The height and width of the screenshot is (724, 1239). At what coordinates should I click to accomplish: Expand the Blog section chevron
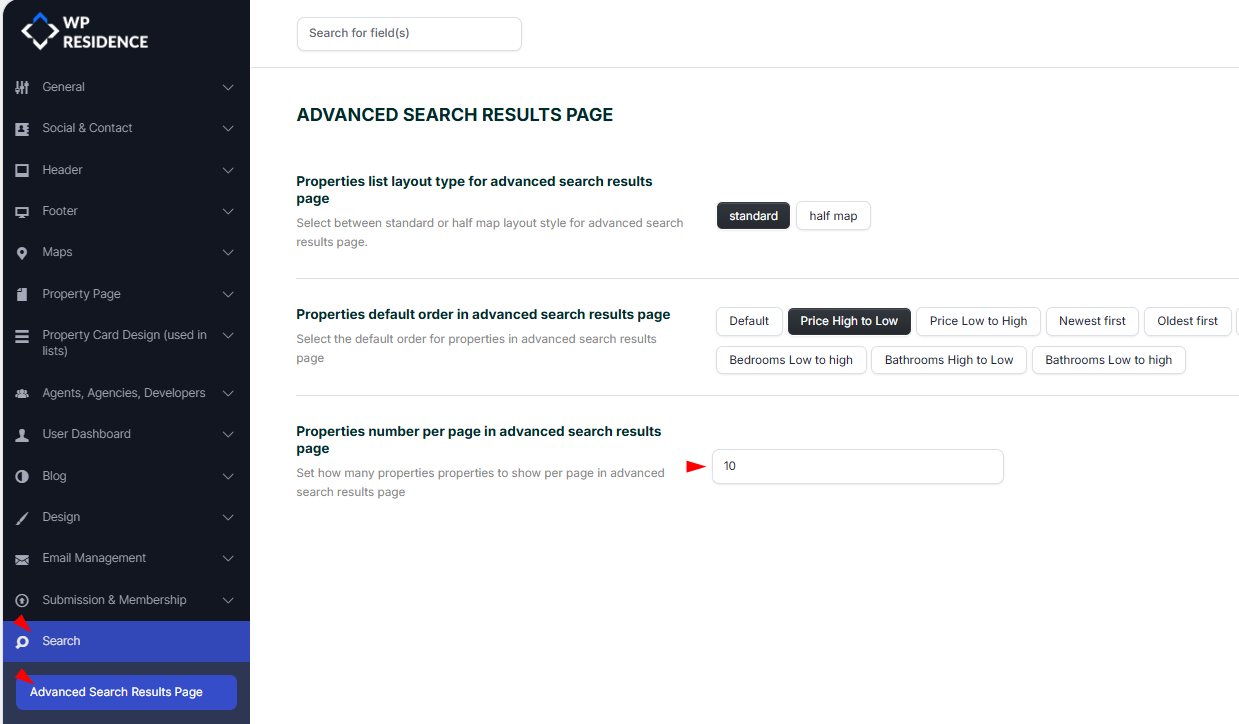pos(228,476)
